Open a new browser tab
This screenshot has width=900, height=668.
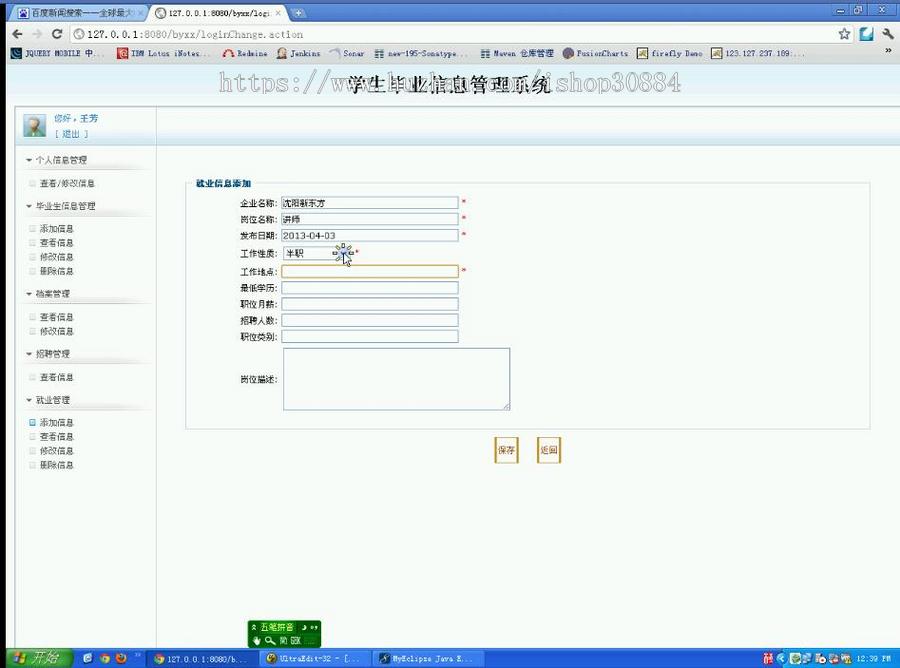click(298, 13)
